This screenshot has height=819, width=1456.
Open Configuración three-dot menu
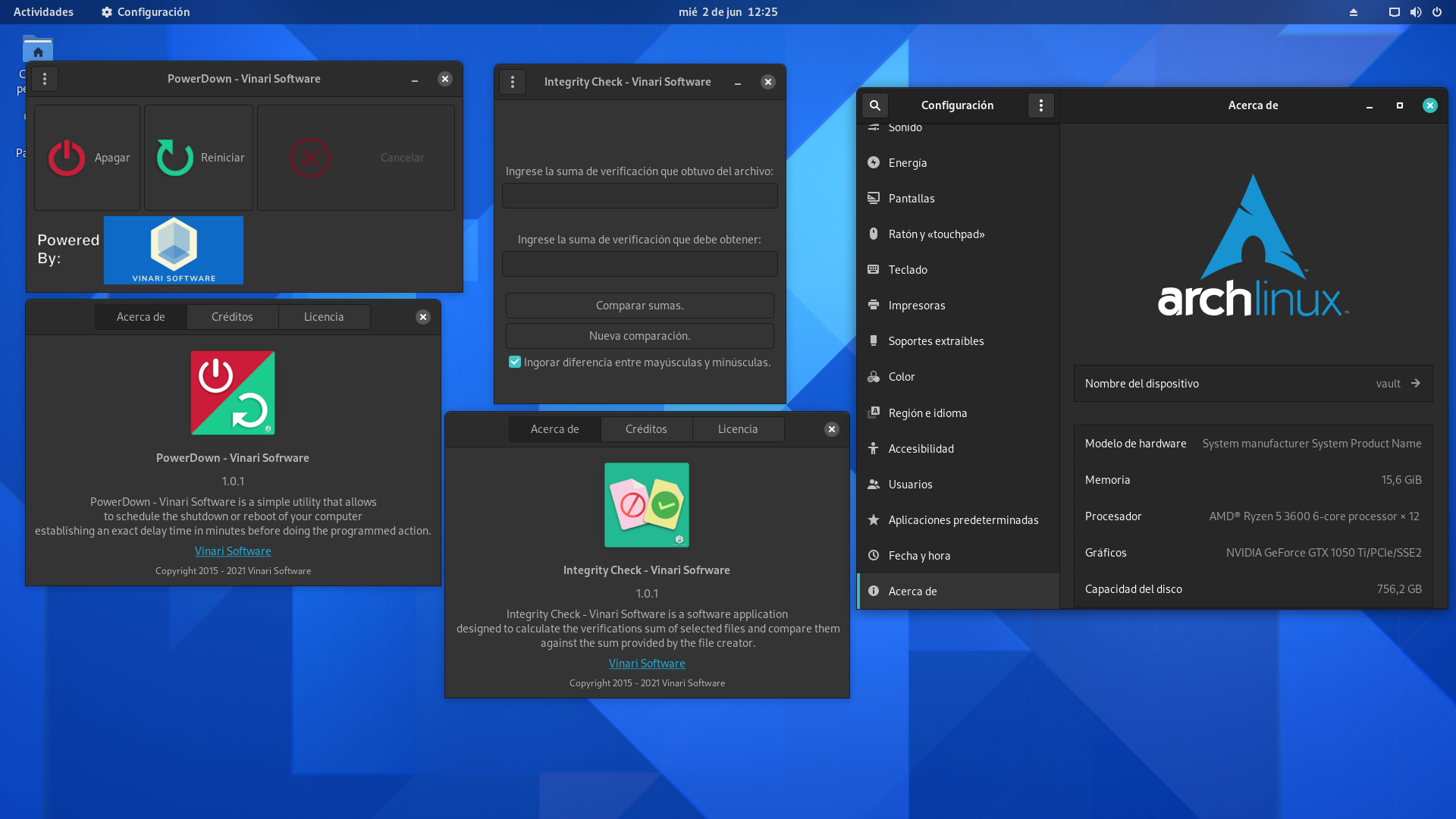(x=1040, y=105)
